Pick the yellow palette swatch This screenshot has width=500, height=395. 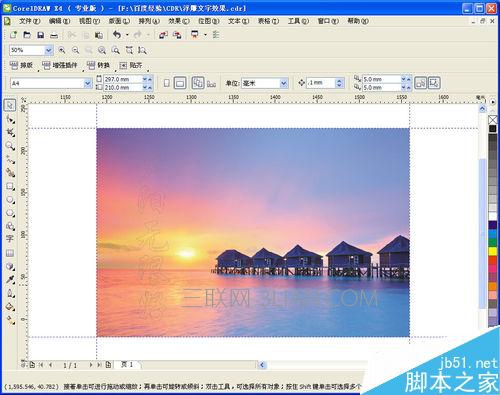493,251
